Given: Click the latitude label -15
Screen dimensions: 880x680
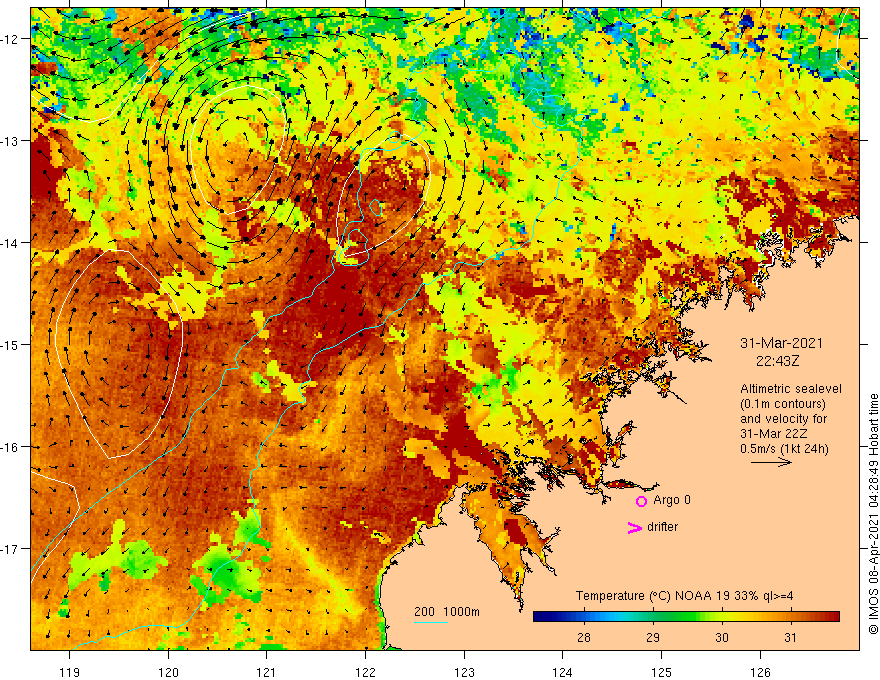Looking at the screenshot, I should 10,345.
